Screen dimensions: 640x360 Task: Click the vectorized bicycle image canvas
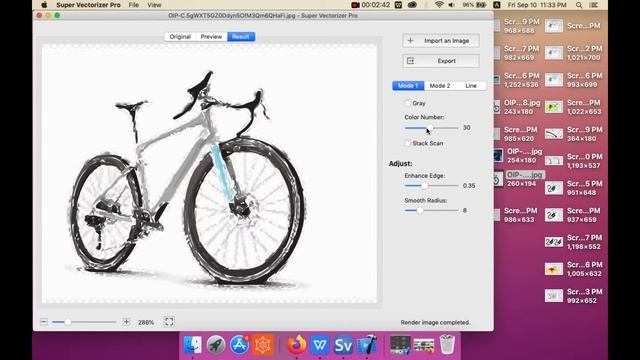(209, 173)
